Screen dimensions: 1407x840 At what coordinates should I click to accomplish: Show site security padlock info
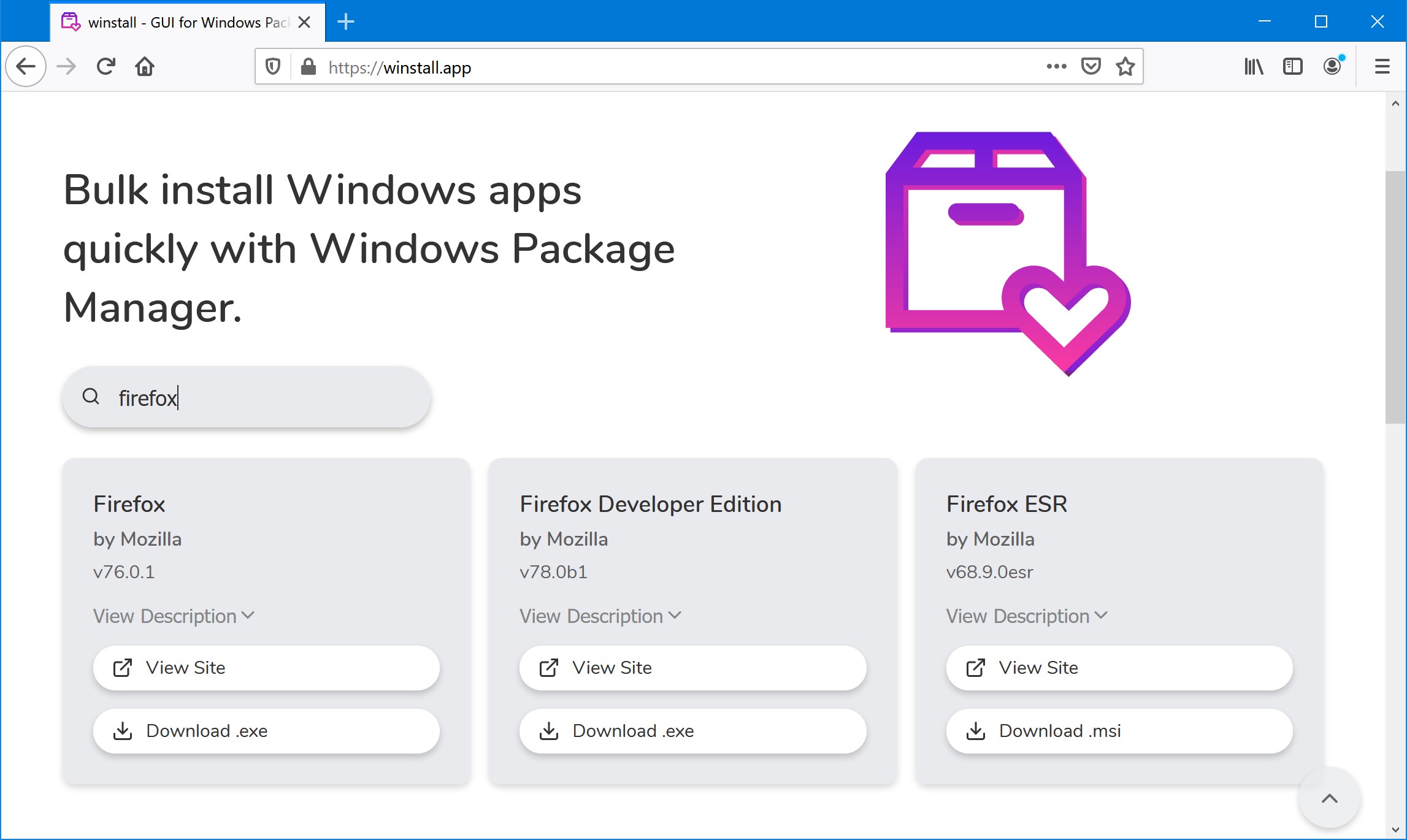coord(309,66)
